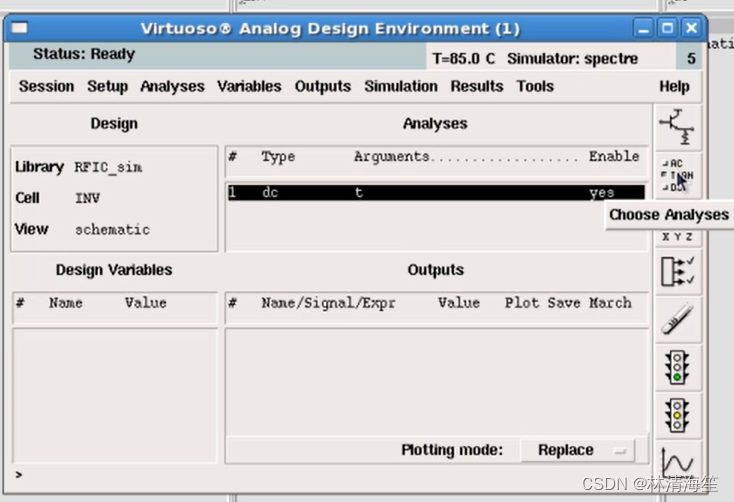
Task: Click the Simulator: spectre status text
Action: point(573,59)
